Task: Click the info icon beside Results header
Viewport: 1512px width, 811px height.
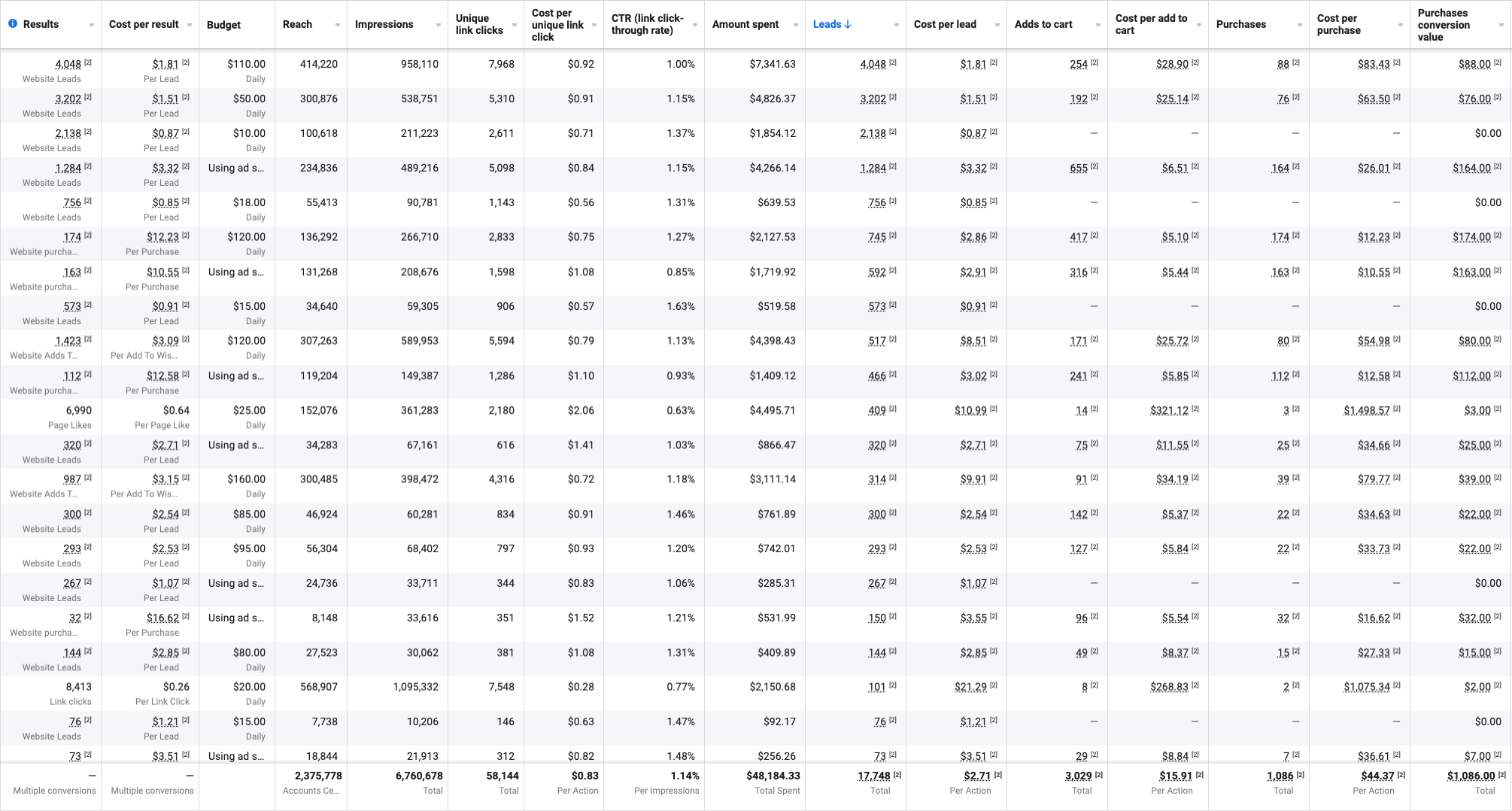Action: coord(13,24)
